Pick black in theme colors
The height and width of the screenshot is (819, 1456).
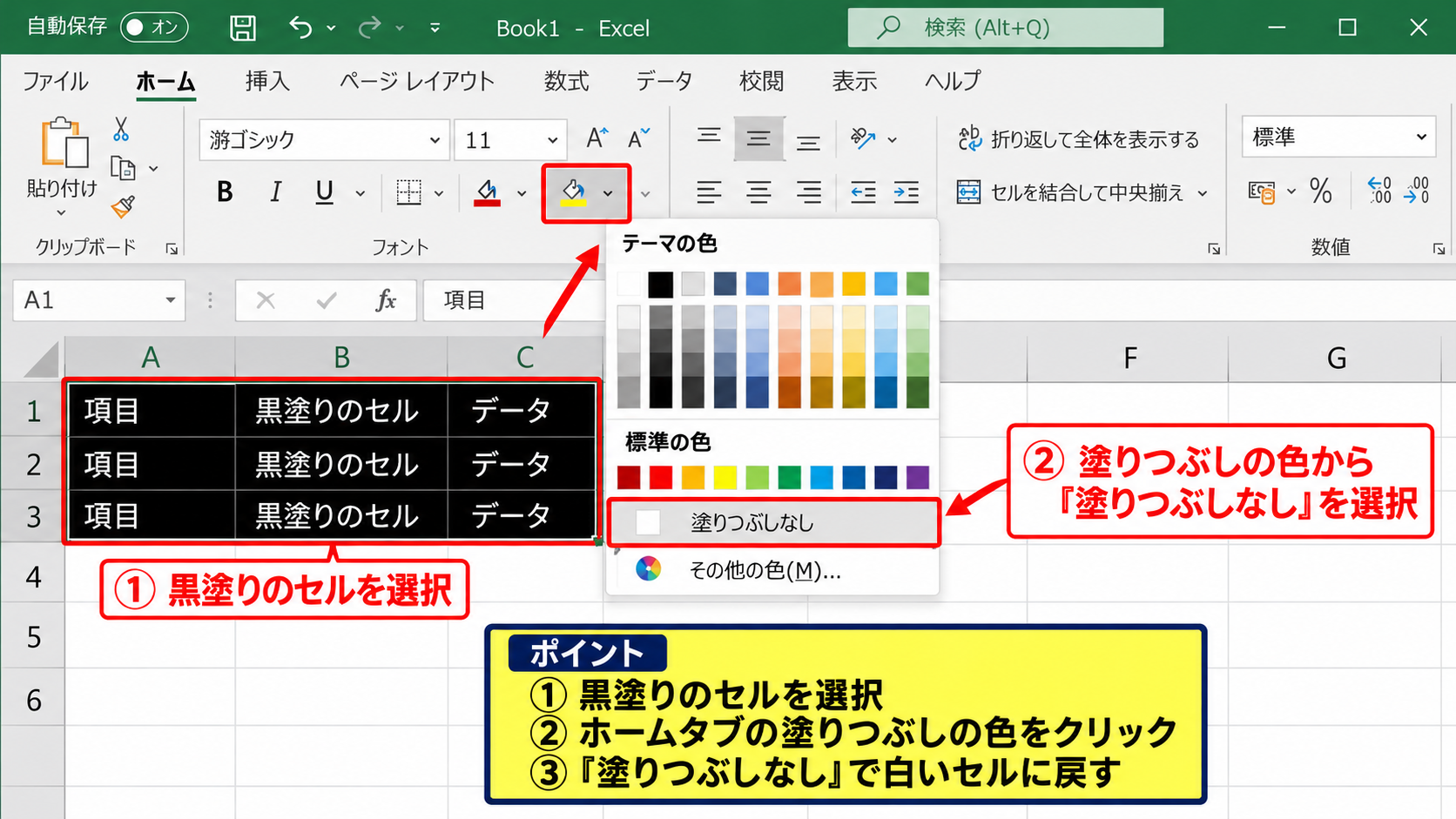661,284
